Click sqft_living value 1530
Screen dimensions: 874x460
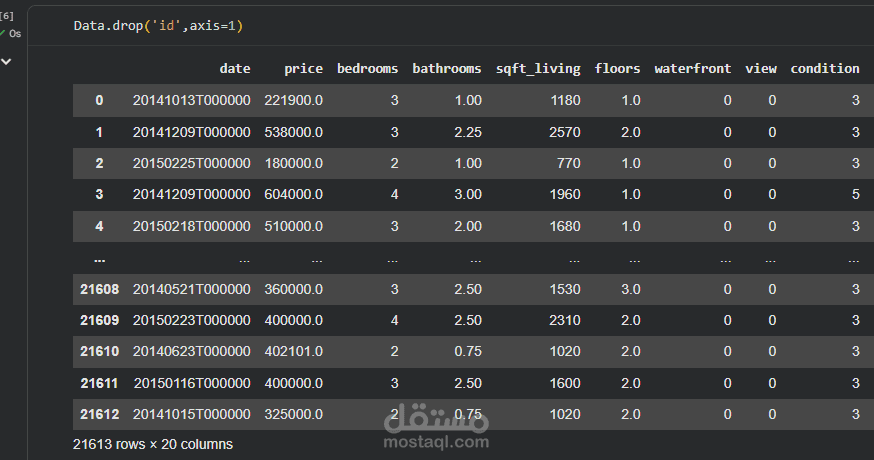(565, 289)
